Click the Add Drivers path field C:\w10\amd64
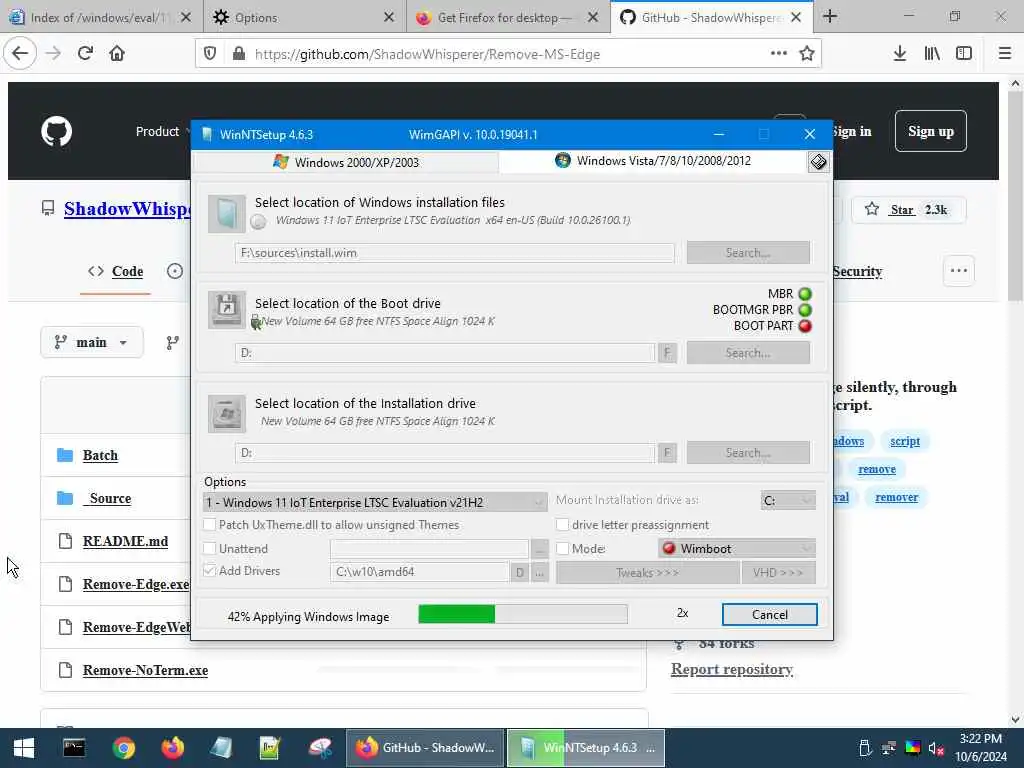Viewport: 1024px width, 768px height. [x=419, y=571]
